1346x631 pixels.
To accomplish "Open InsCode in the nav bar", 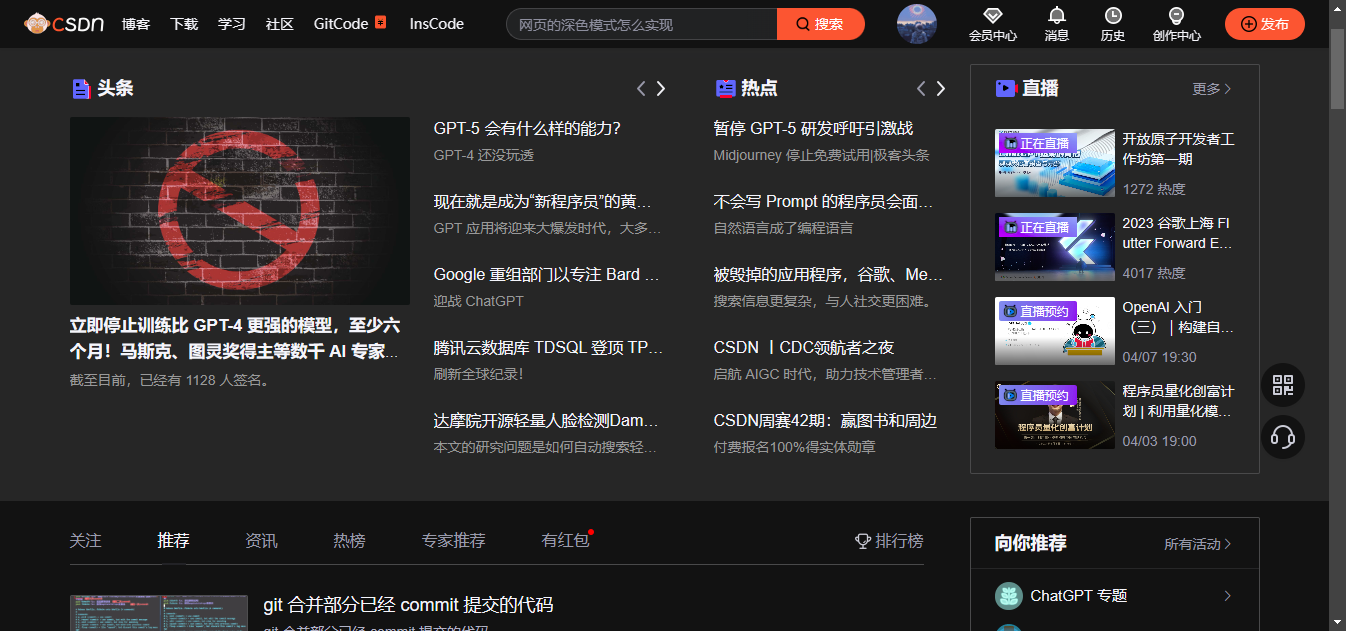I will (x=437, y=24).
